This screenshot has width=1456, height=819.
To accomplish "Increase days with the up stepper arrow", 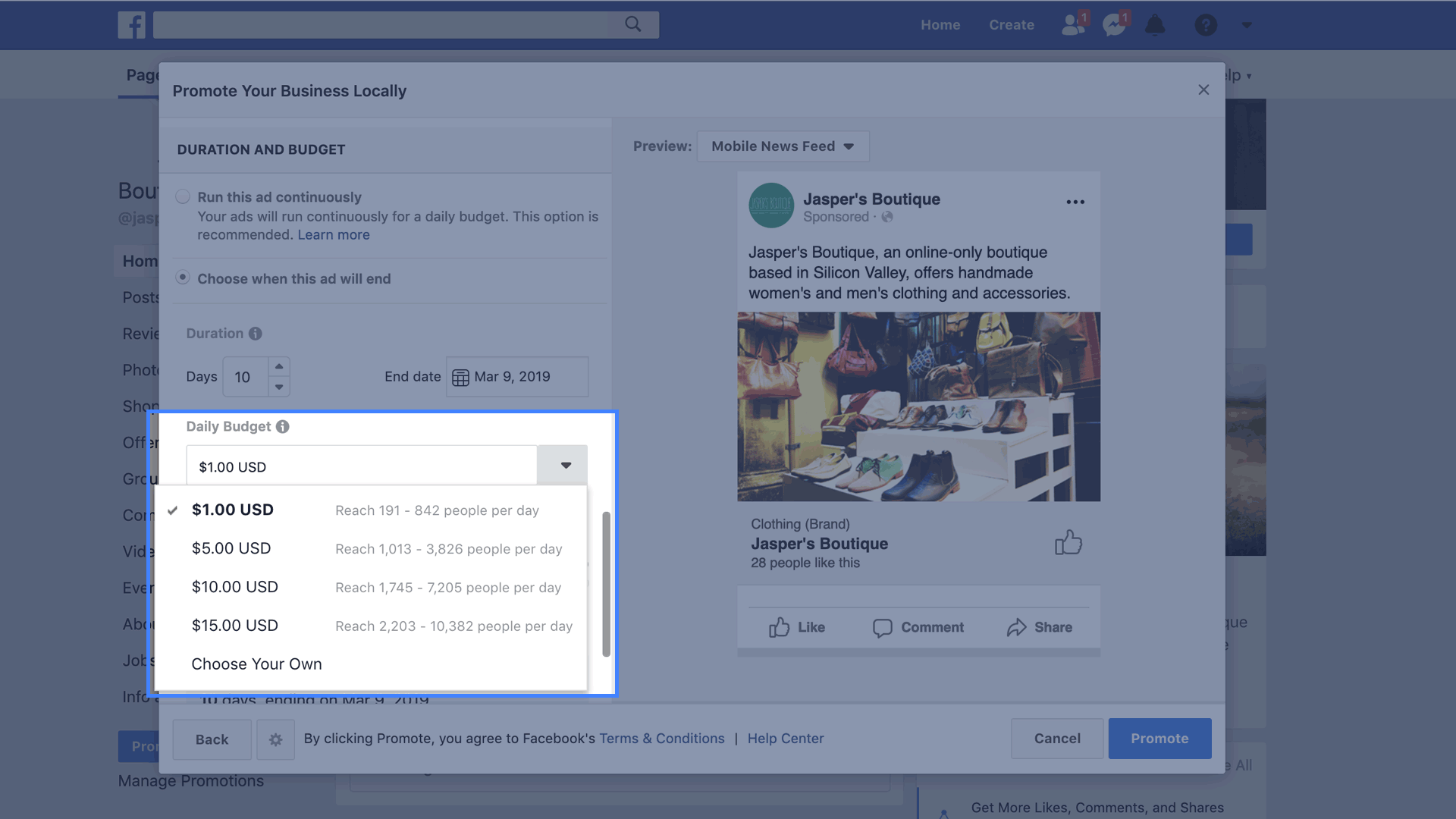I will pyautogui.click(x=279, y=366).
